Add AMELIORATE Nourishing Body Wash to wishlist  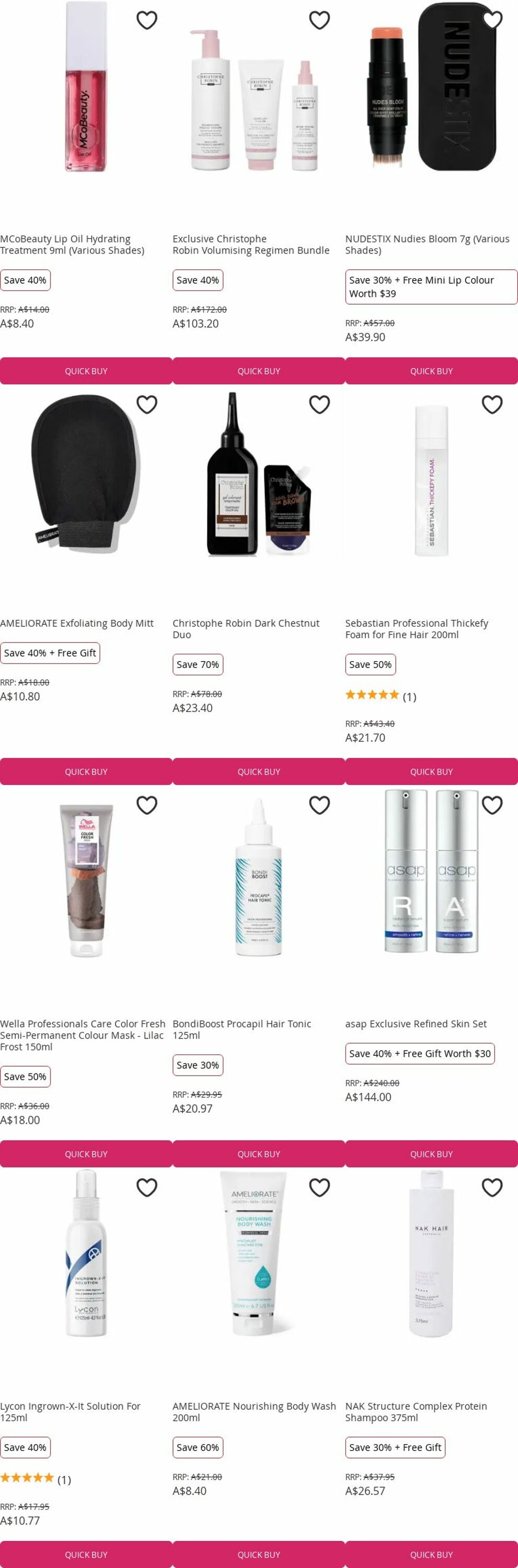[319, 1187]
